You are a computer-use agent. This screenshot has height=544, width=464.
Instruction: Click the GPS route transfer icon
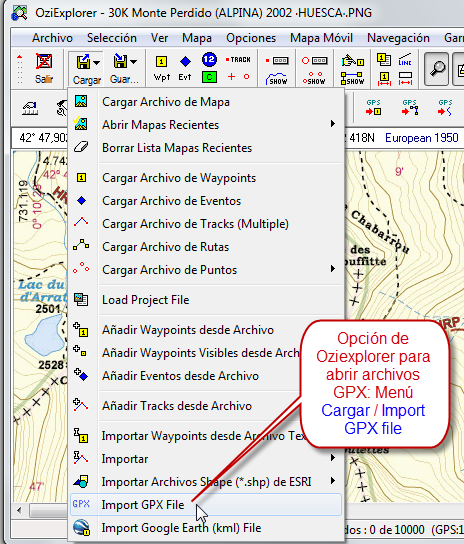click(x=410, y=107)
